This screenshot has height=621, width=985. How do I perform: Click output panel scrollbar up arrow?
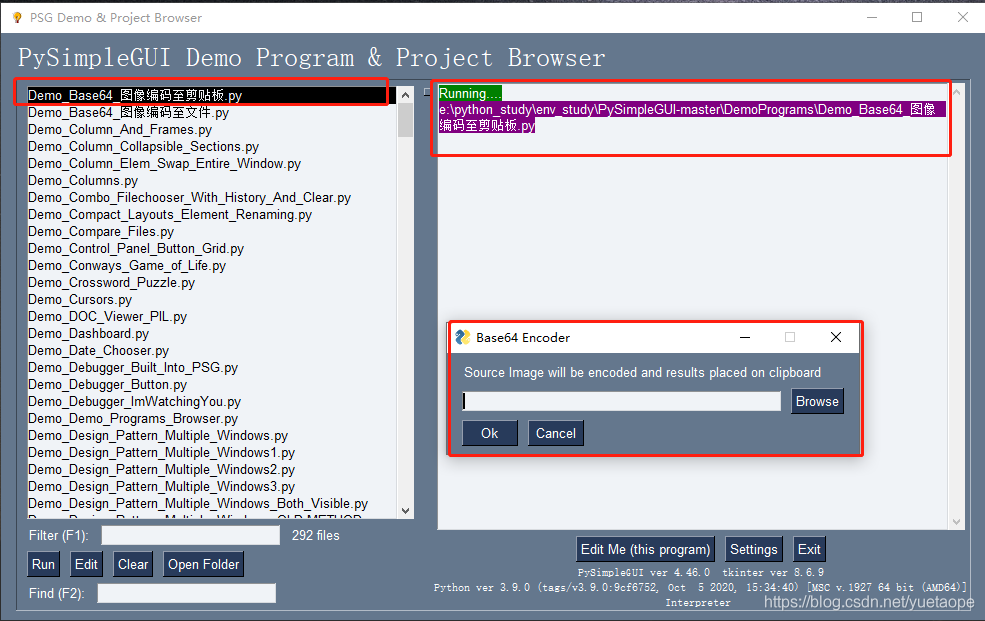[957, 92]
